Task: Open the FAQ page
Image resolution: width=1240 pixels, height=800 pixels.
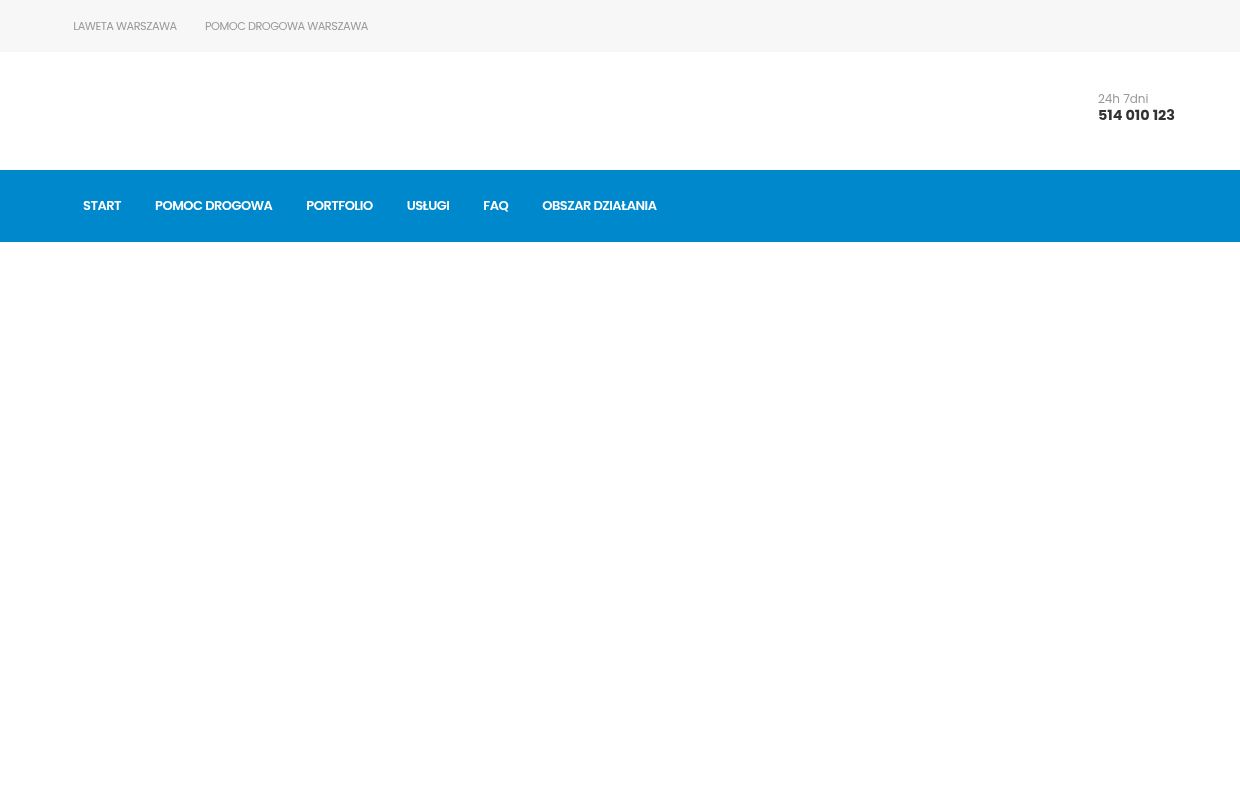Action: click(495, 206)
